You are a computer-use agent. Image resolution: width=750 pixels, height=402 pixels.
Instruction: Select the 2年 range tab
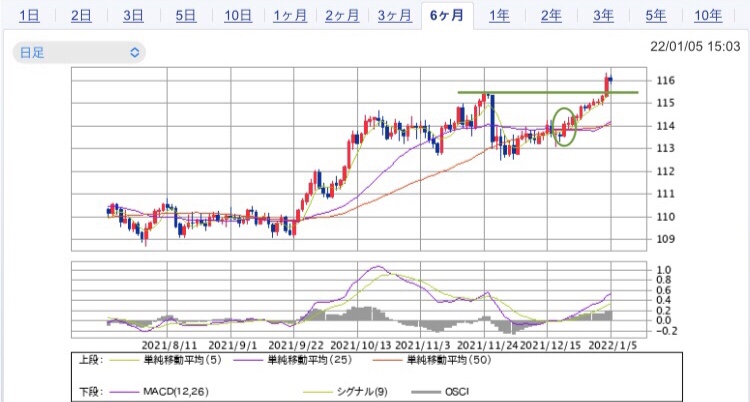point(551,16)
